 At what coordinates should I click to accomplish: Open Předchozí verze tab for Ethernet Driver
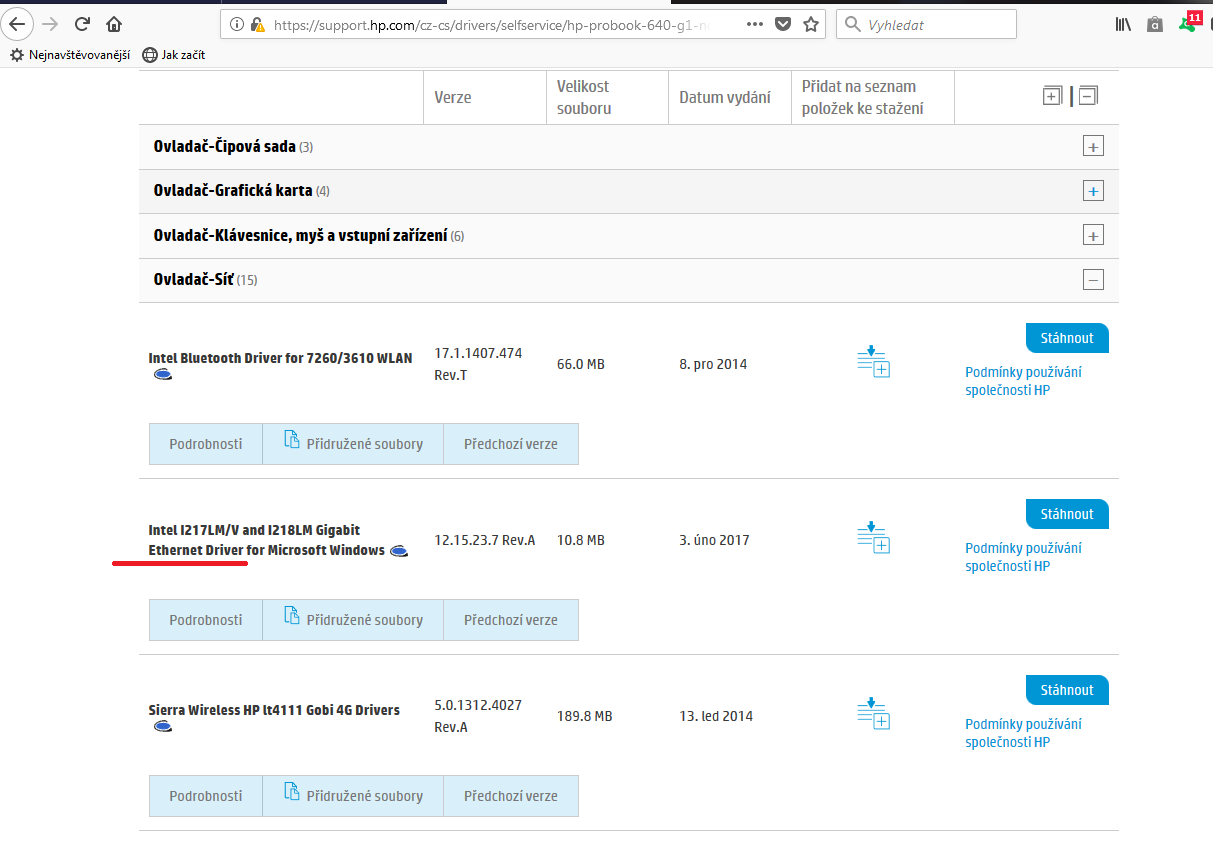pos(510,620)
